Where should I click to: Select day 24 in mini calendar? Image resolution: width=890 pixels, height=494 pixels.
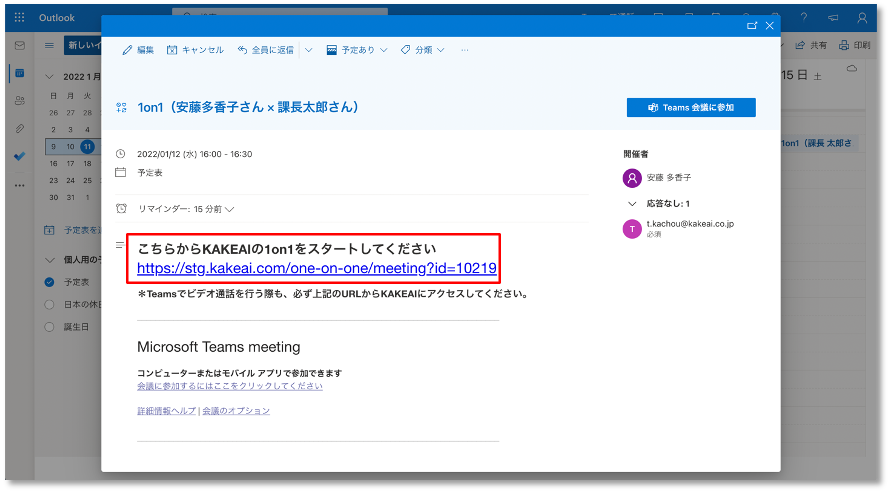pos(70,181)
